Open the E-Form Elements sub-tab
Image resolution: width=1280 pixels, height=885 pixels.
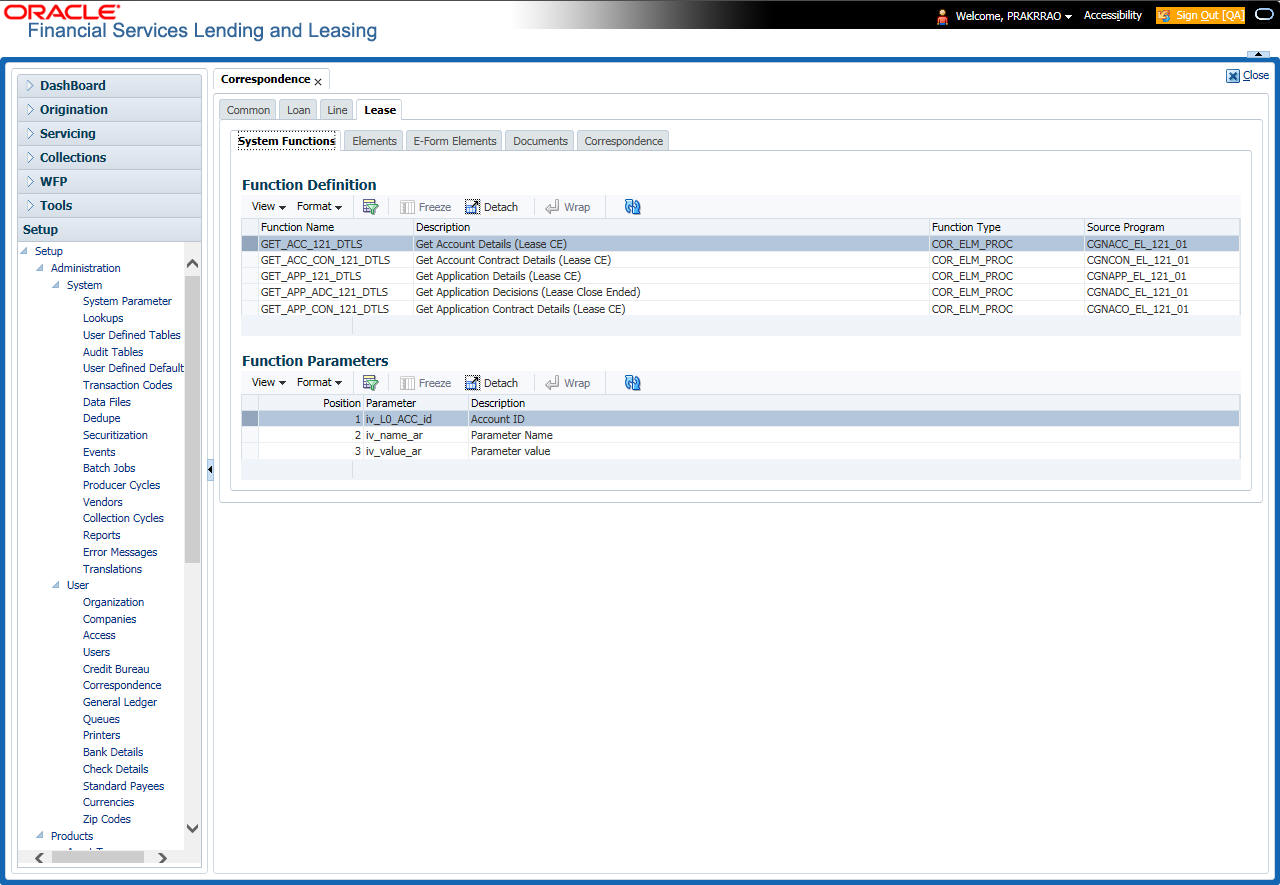[455, 141]
